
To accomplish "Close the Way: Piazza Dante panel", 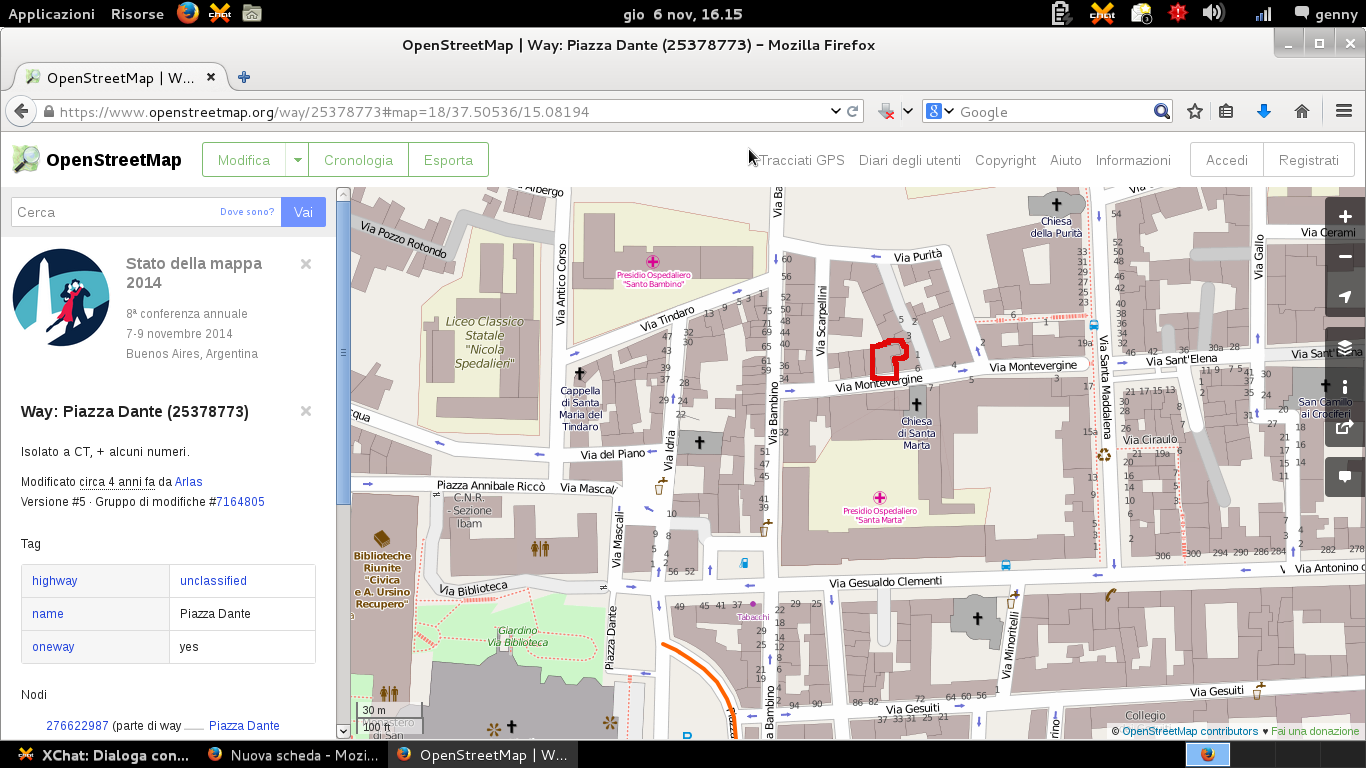I will click(306, 411).
